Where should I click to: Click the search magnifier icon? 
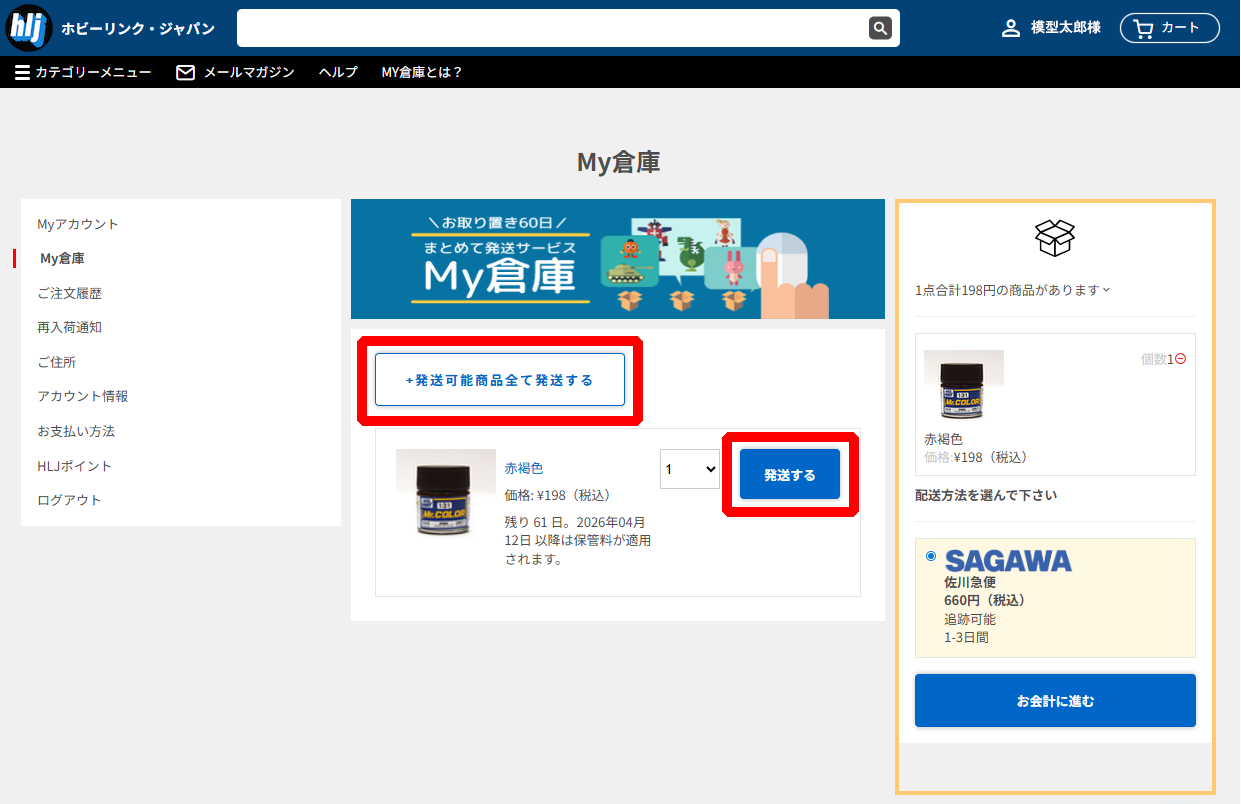pos(879,28)
